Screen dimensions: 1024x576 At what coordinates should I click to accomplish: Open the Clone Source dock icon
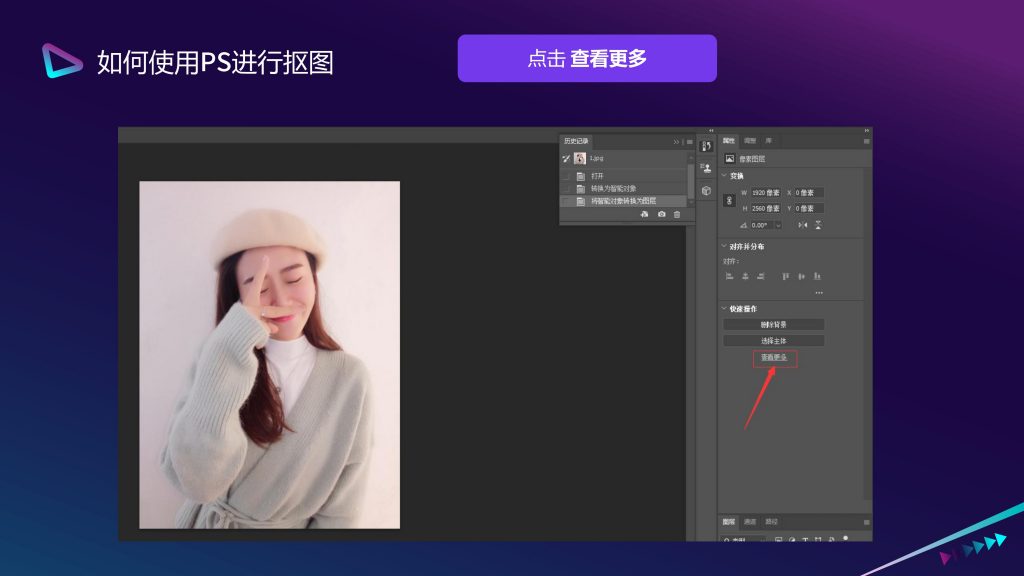(x=706, y=168)
